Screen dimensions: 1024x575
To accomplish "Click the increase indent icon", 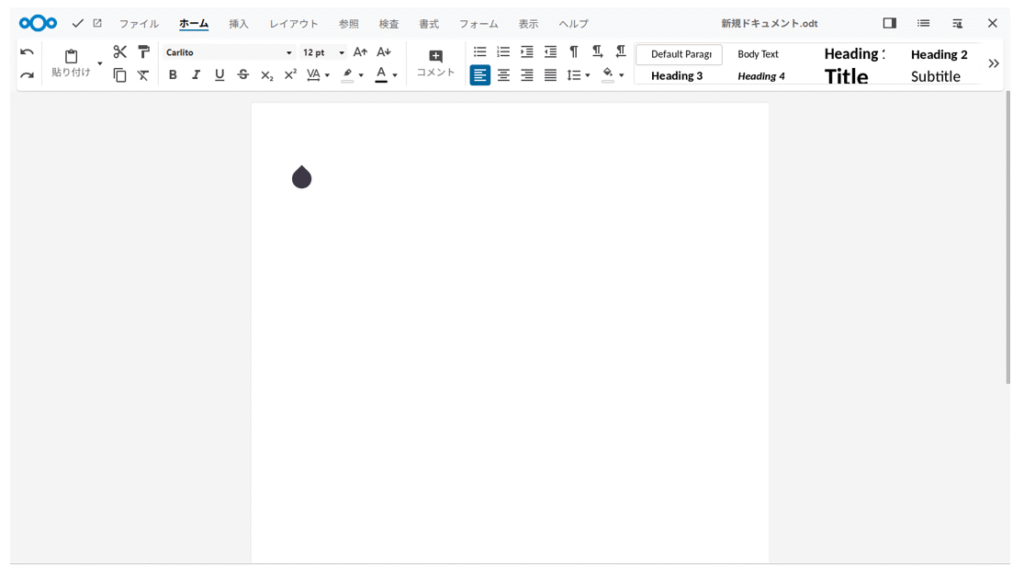I will pyautogui.click(x=527, y=52).
